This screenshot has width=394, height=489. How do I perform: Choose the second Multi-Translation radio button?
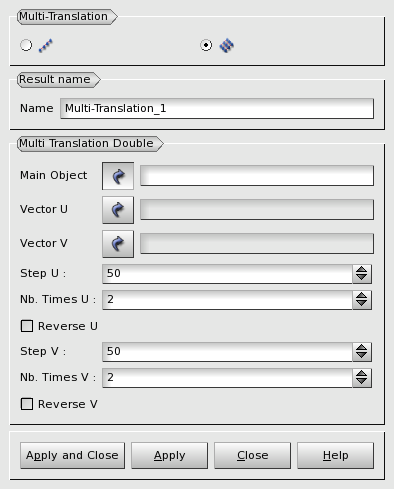click(x=206, y=45)
